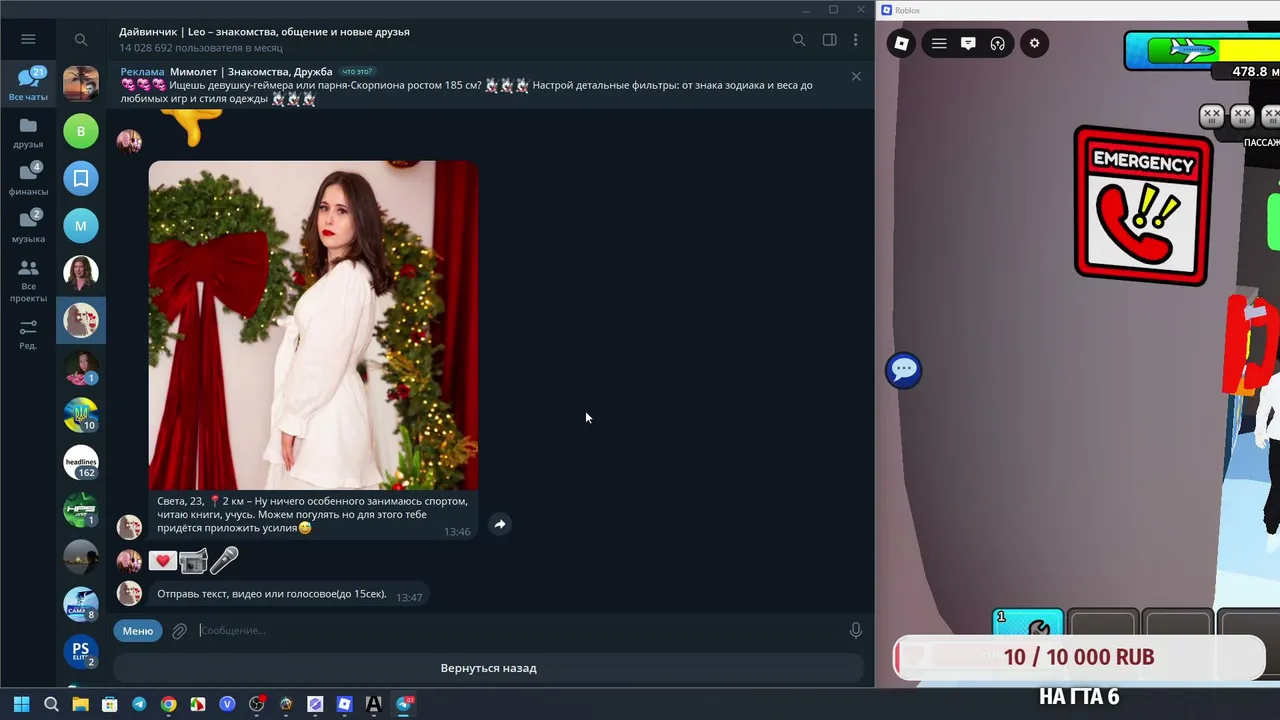
Task: Open the Windows Start menu
Action: pos(21,704)
